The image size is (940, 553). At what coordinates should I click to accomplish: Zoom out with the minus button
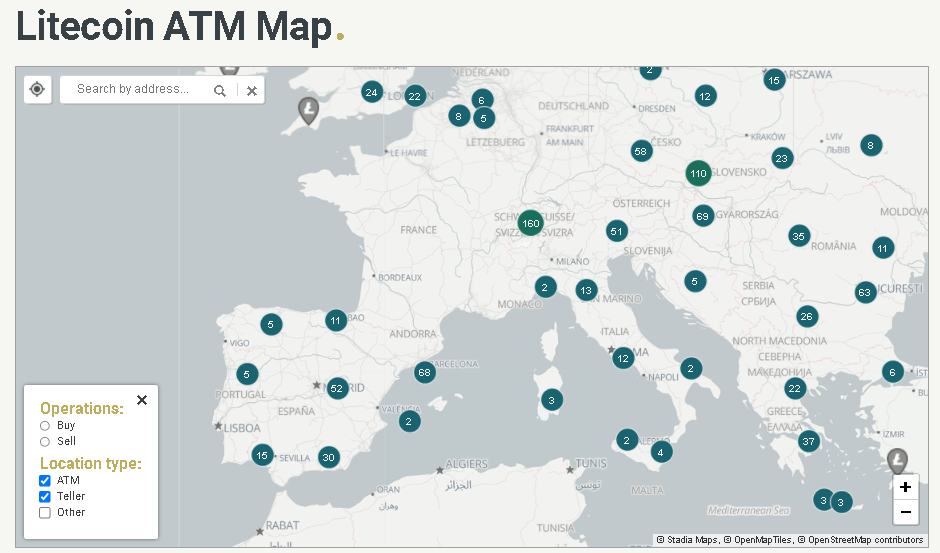905,512
